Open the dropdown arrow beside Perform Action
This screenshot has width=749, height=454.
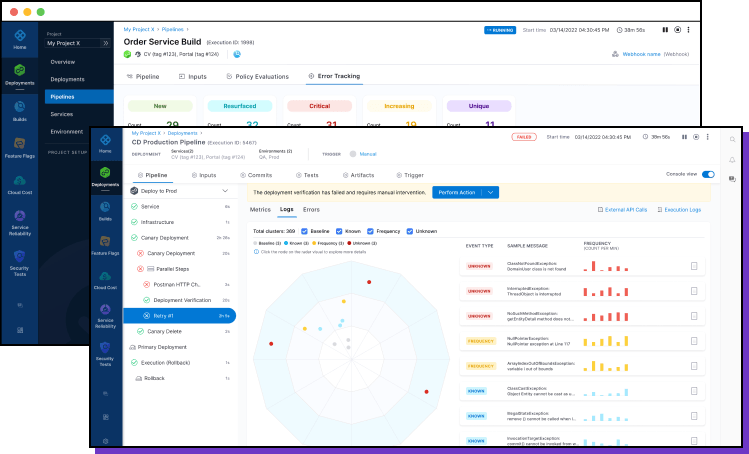(490, 192)
